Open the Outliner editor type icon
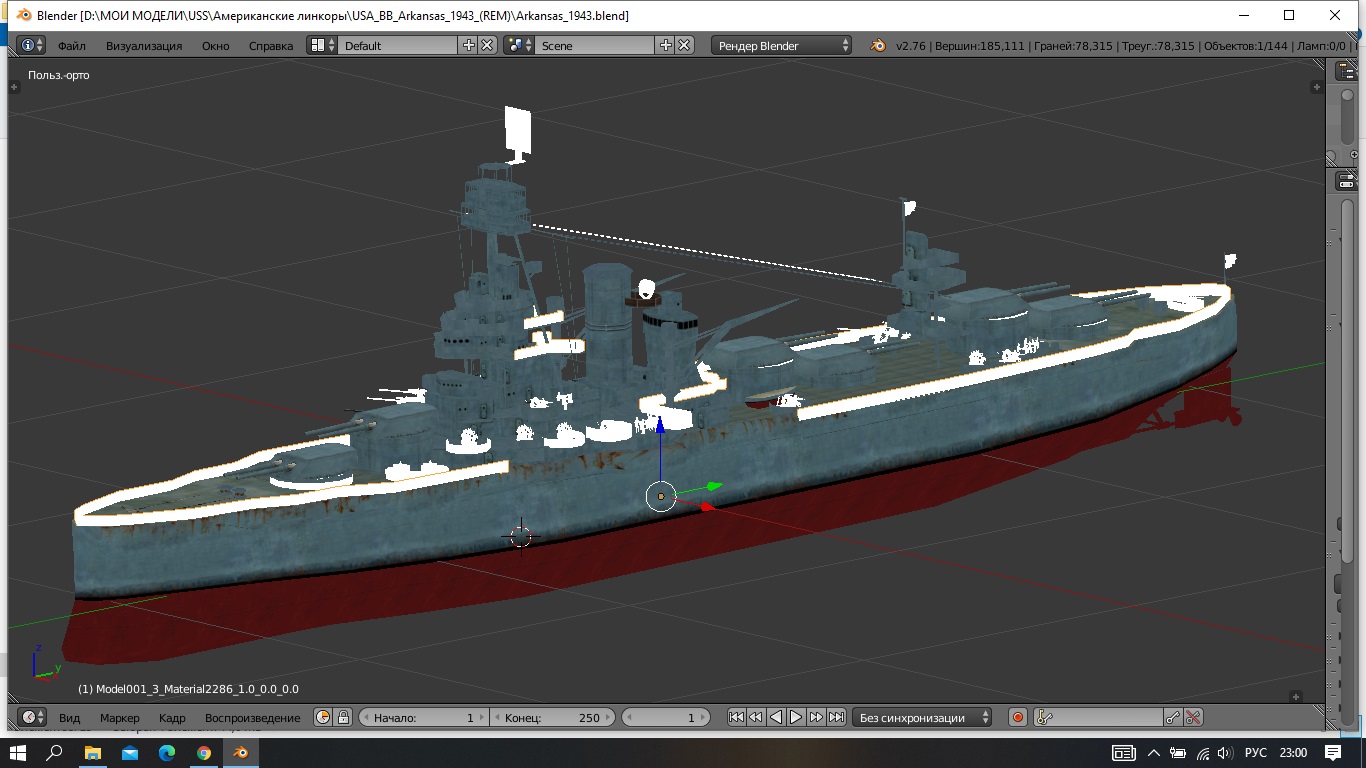This screenshot has height=768, width=1366. pos(1346,70)
